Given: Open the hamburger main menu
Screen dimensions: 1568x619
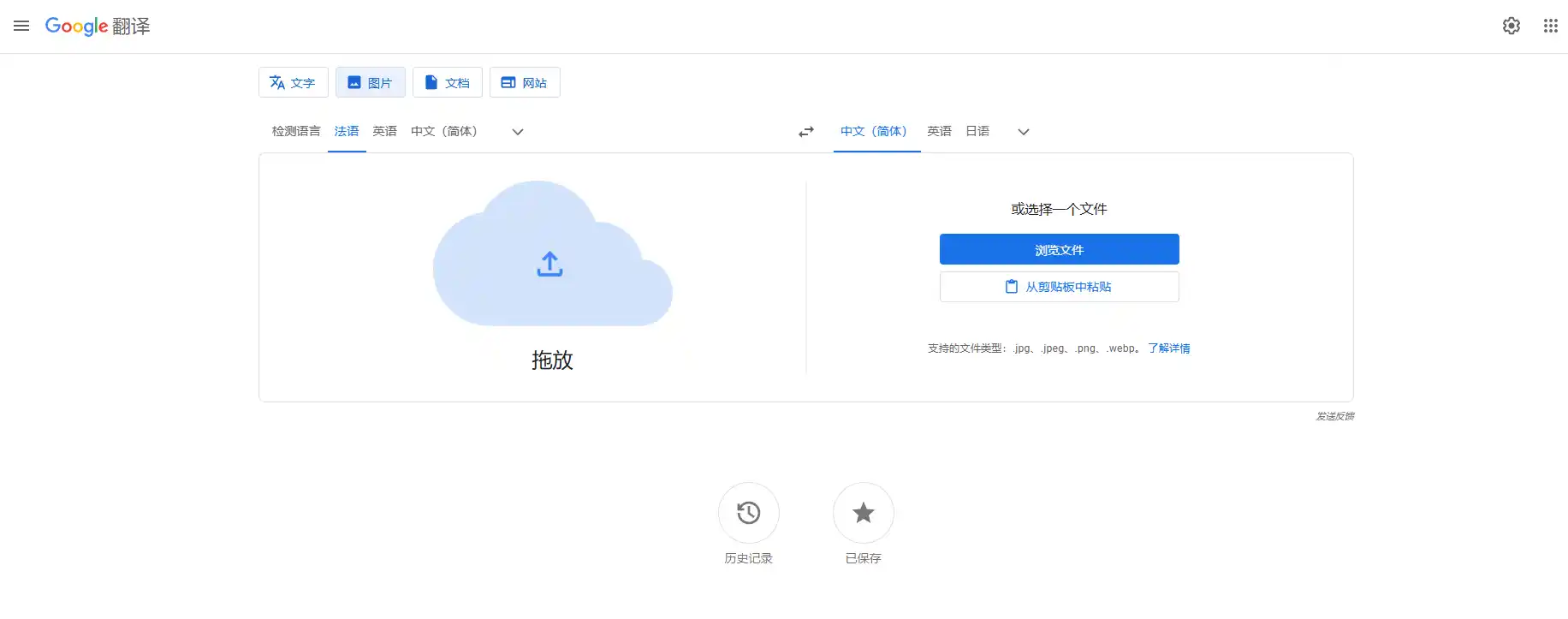Looking at the screenshot, I should pyautogui.click(x=21, y=26).
